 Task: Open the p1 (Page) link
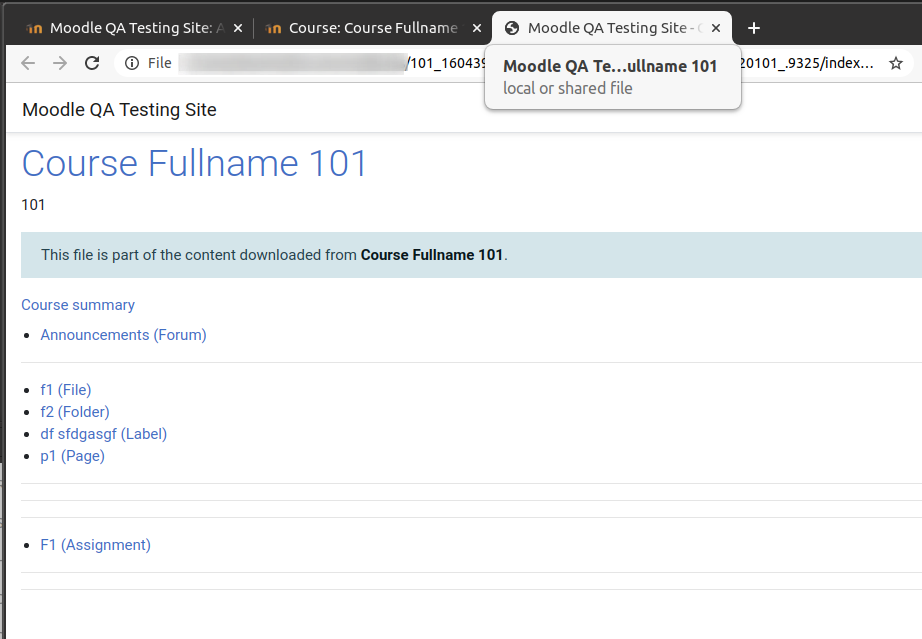tap(72, 456)
